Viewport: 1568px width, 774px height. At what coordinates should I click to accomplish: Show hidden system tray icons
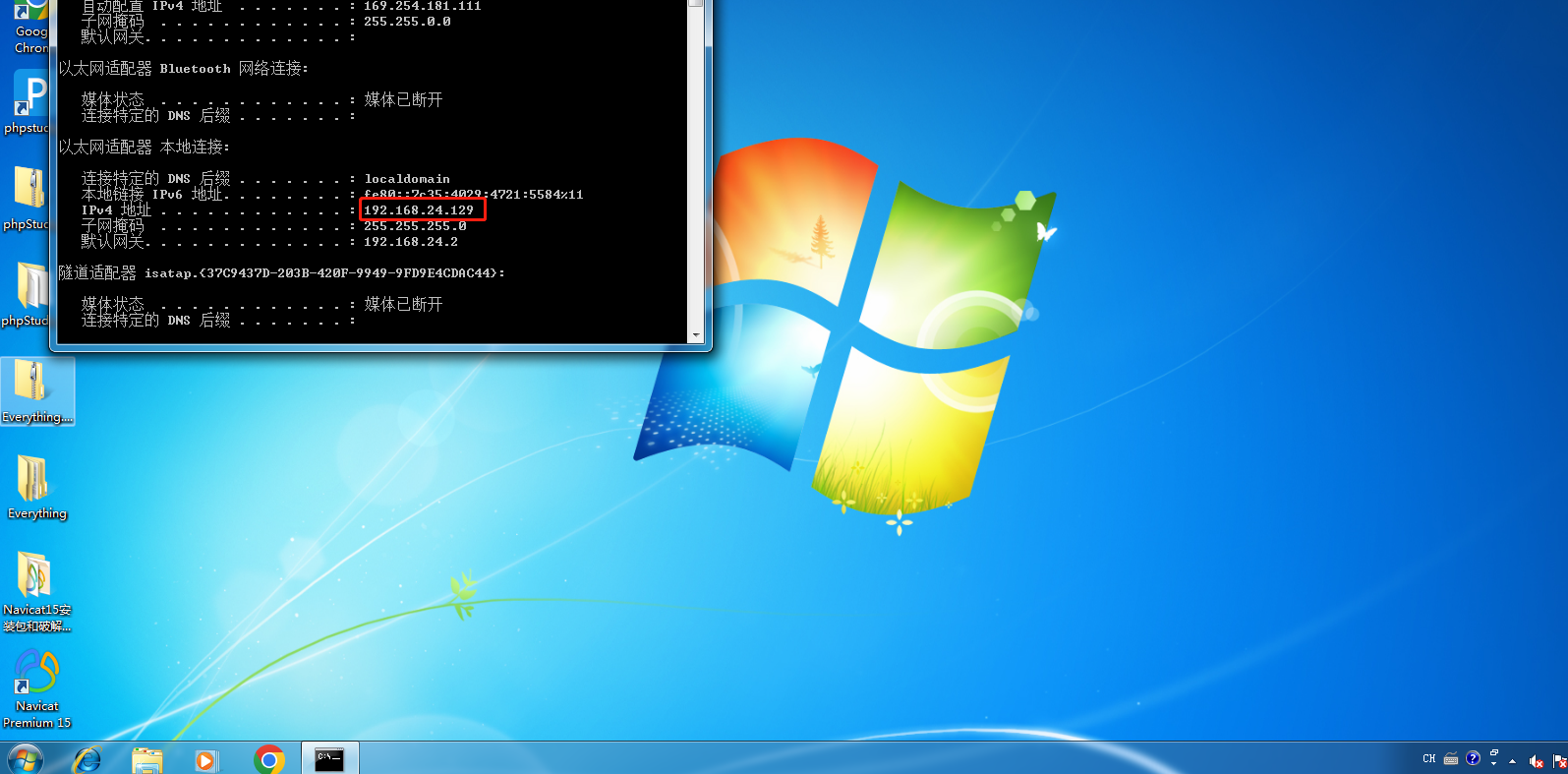pyautogui.click(x=1512, y=760)
